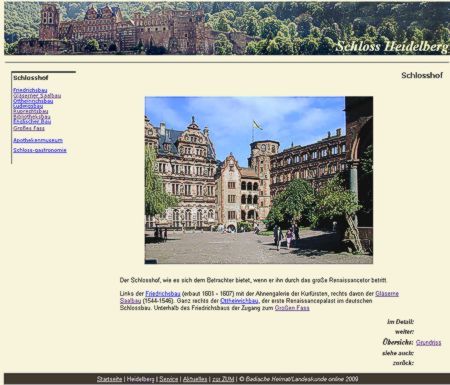The height and width of the screenshot is (385, 450).
Task: Select Ottheinrichsbau in the left navigation list
Action: [x=33, y=101]
